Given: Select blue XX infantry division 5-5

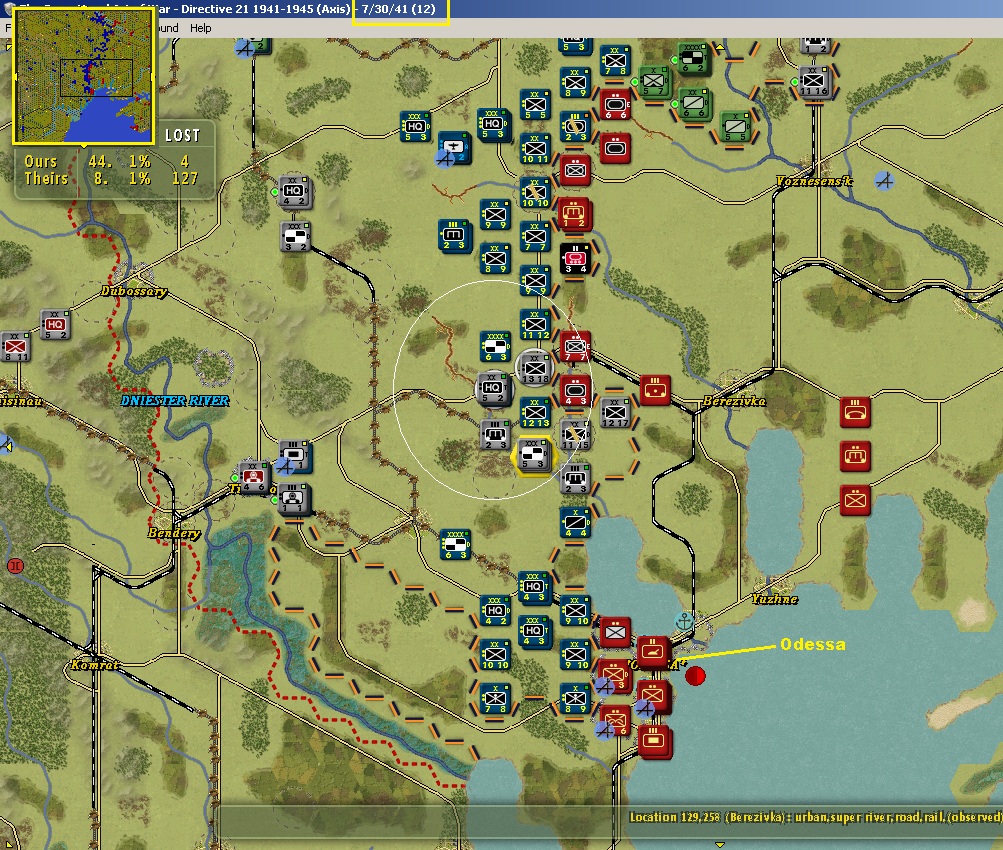Looking at the screenshot, I should pyautogui.click(x=535, y=105).
